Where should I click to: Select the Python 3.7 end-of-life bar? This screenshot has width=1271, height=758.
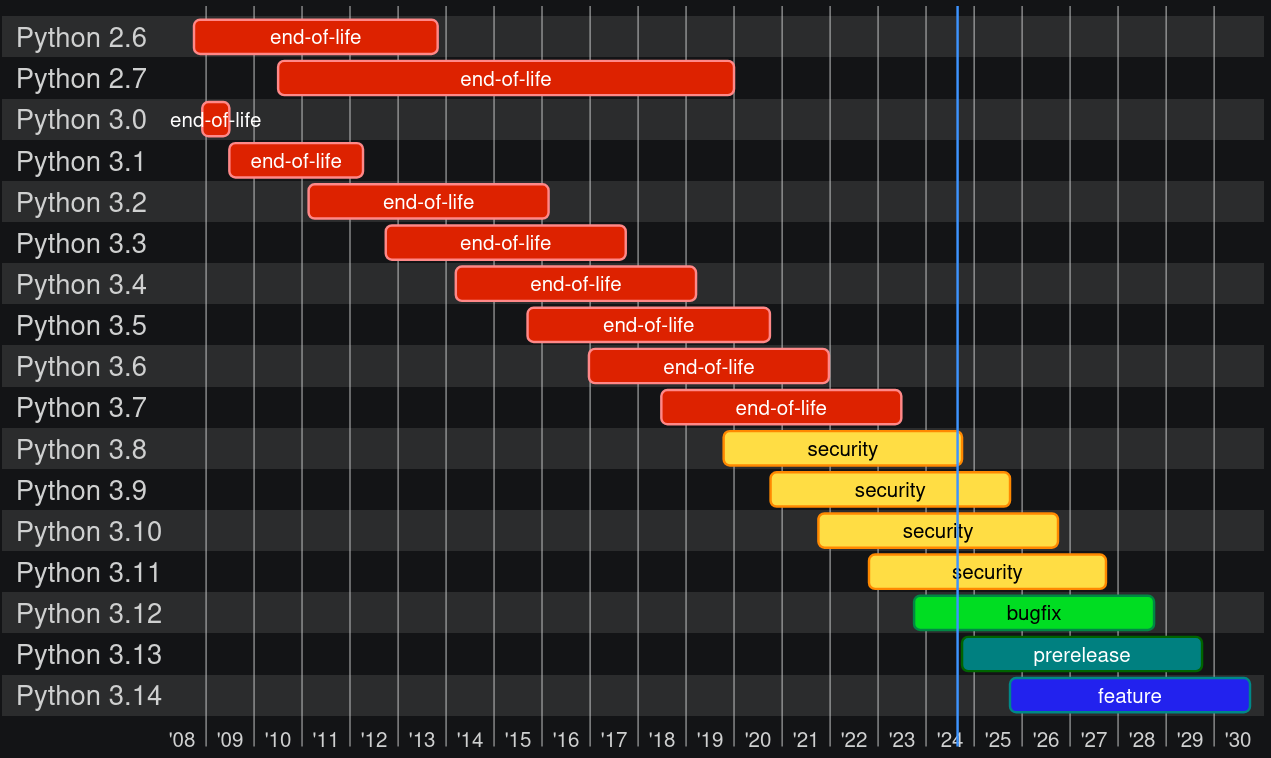coord(780,408)
